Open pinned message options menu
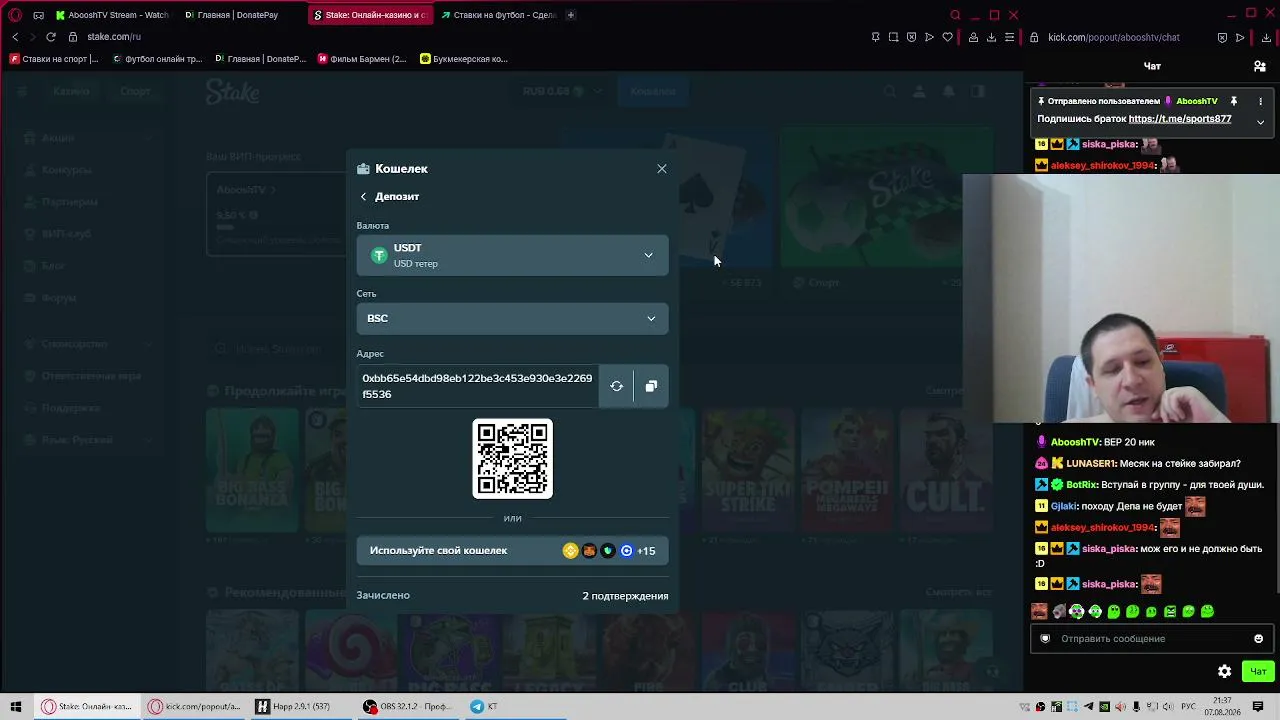 click(x=1260, y=101)
